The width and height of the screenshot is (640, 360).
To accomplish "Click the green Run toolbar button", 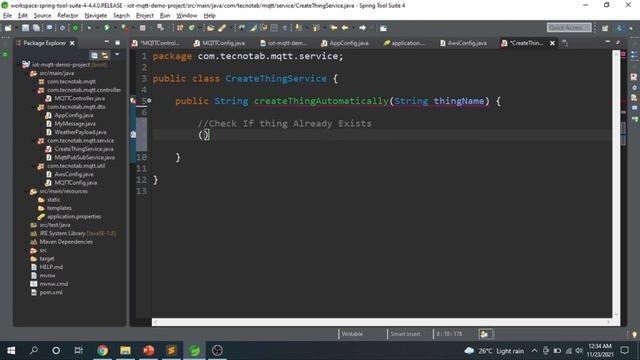I will 107,28.
